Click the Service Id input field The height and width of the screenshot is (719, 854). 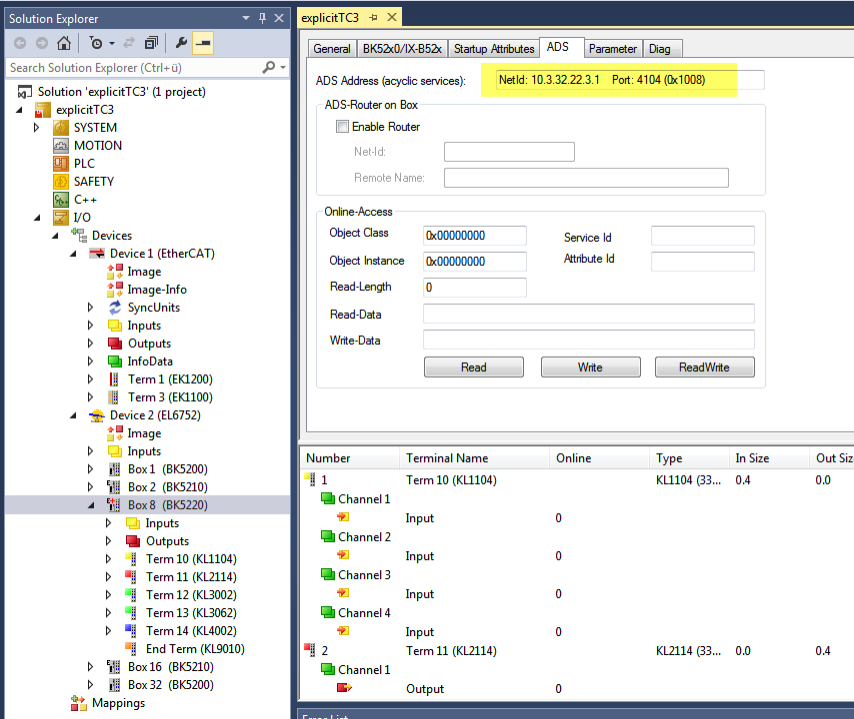[703, 236]
